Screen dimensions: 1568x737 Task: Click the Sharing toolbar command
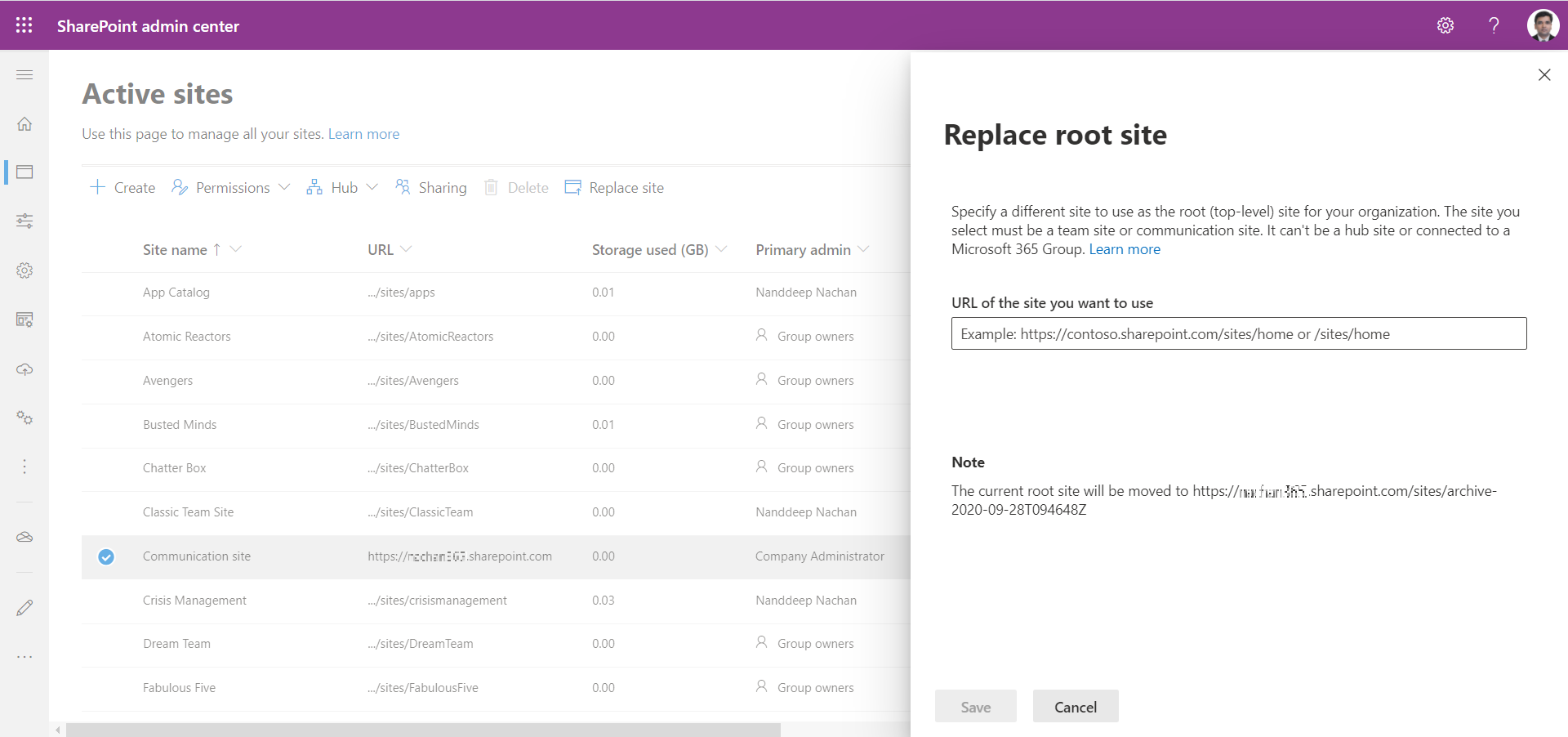[x=431, y=188]
